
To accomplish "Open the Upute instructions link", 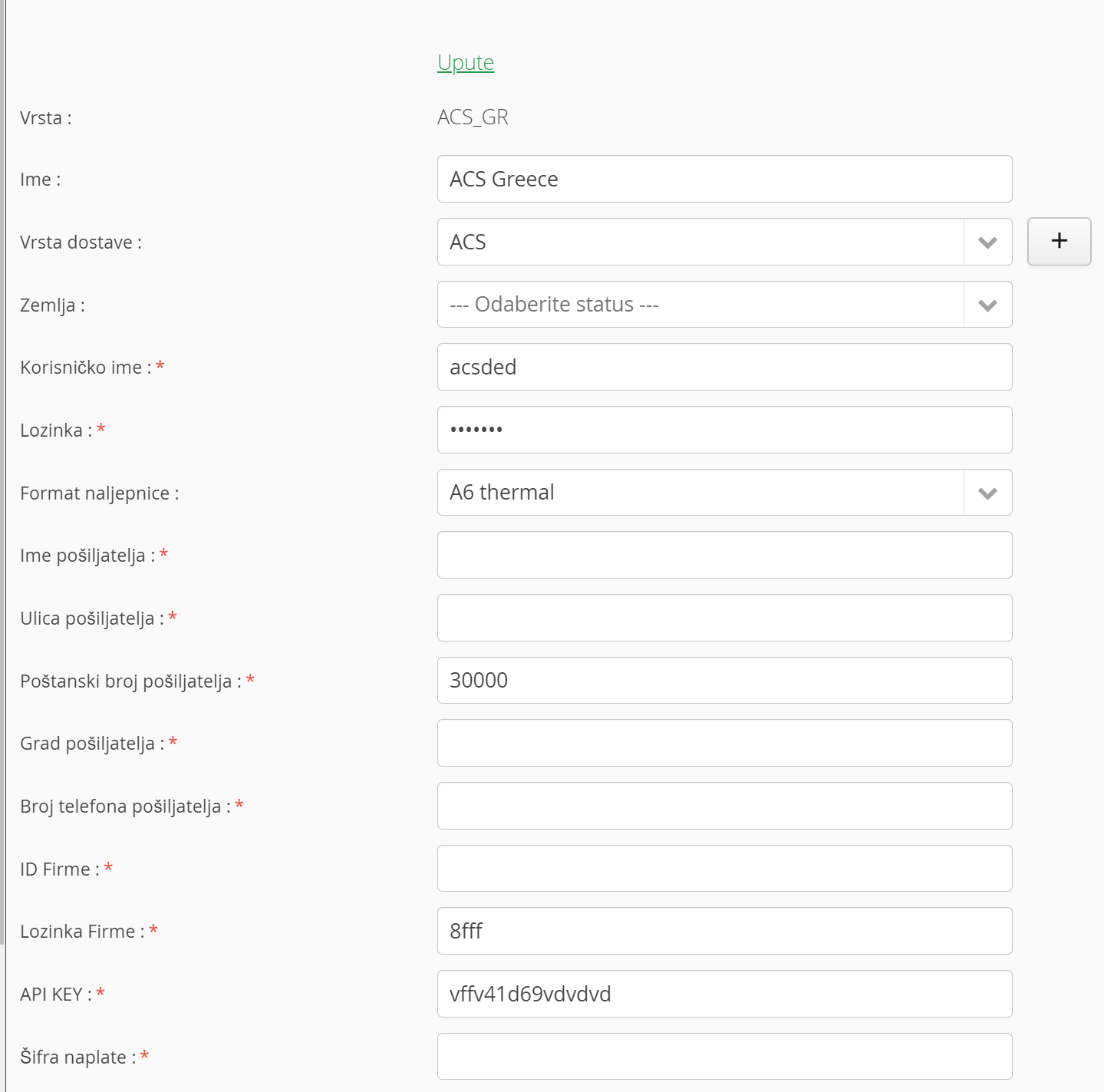I will click(x=466, y=62).
